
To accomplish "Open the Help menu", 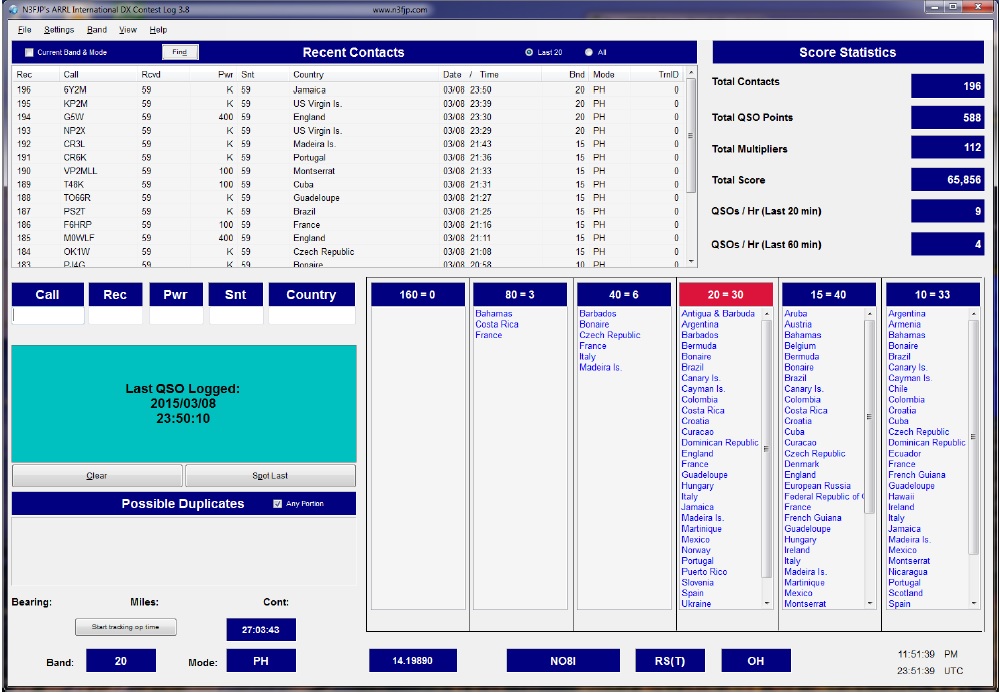I will [158, 30].
